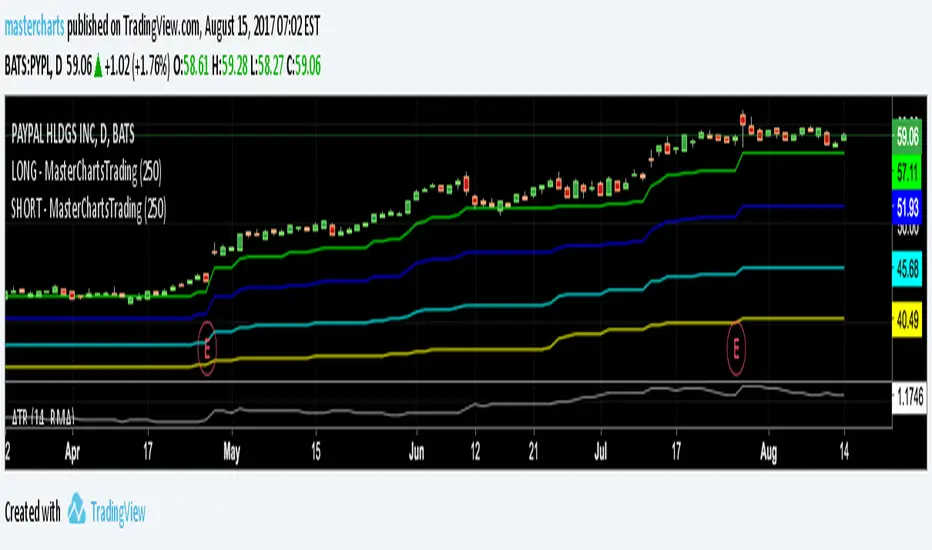This screenshot has height=550, width=932.
Task: Select the 59.06 current price label
Action: click(907, 137)
